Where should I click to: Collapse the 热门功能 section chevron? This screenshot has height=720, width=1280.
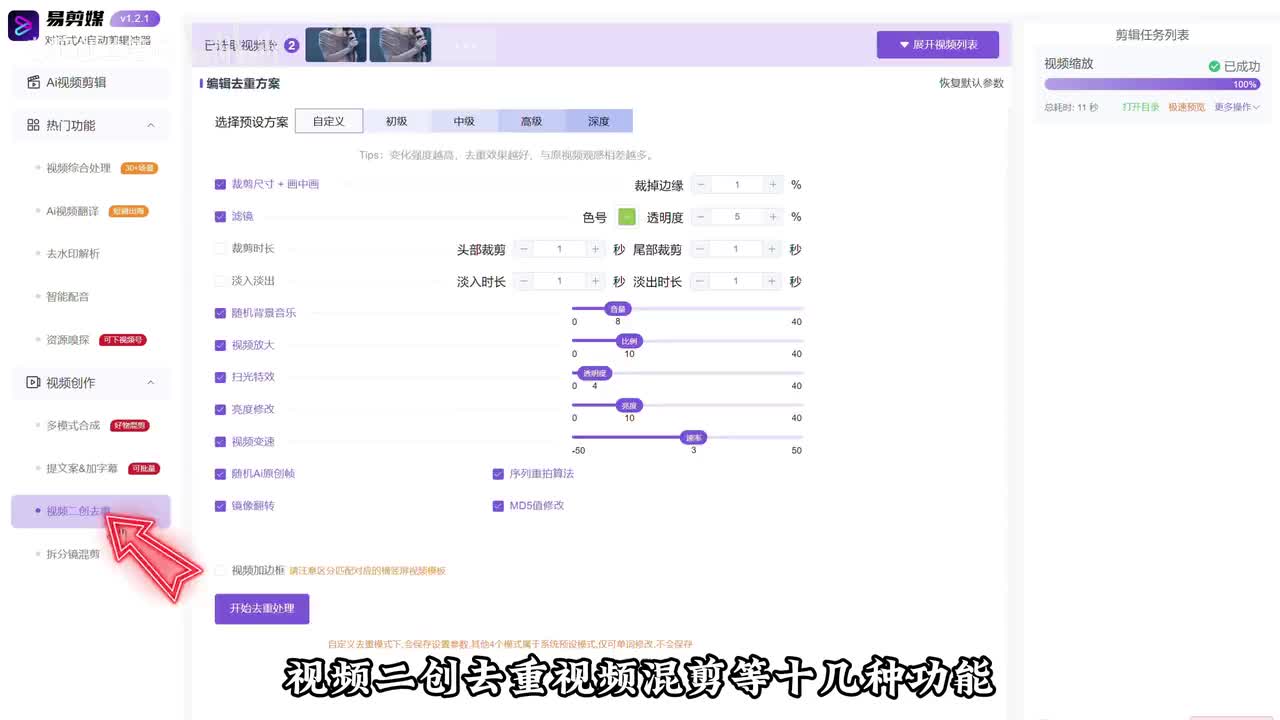click(151, 126)
